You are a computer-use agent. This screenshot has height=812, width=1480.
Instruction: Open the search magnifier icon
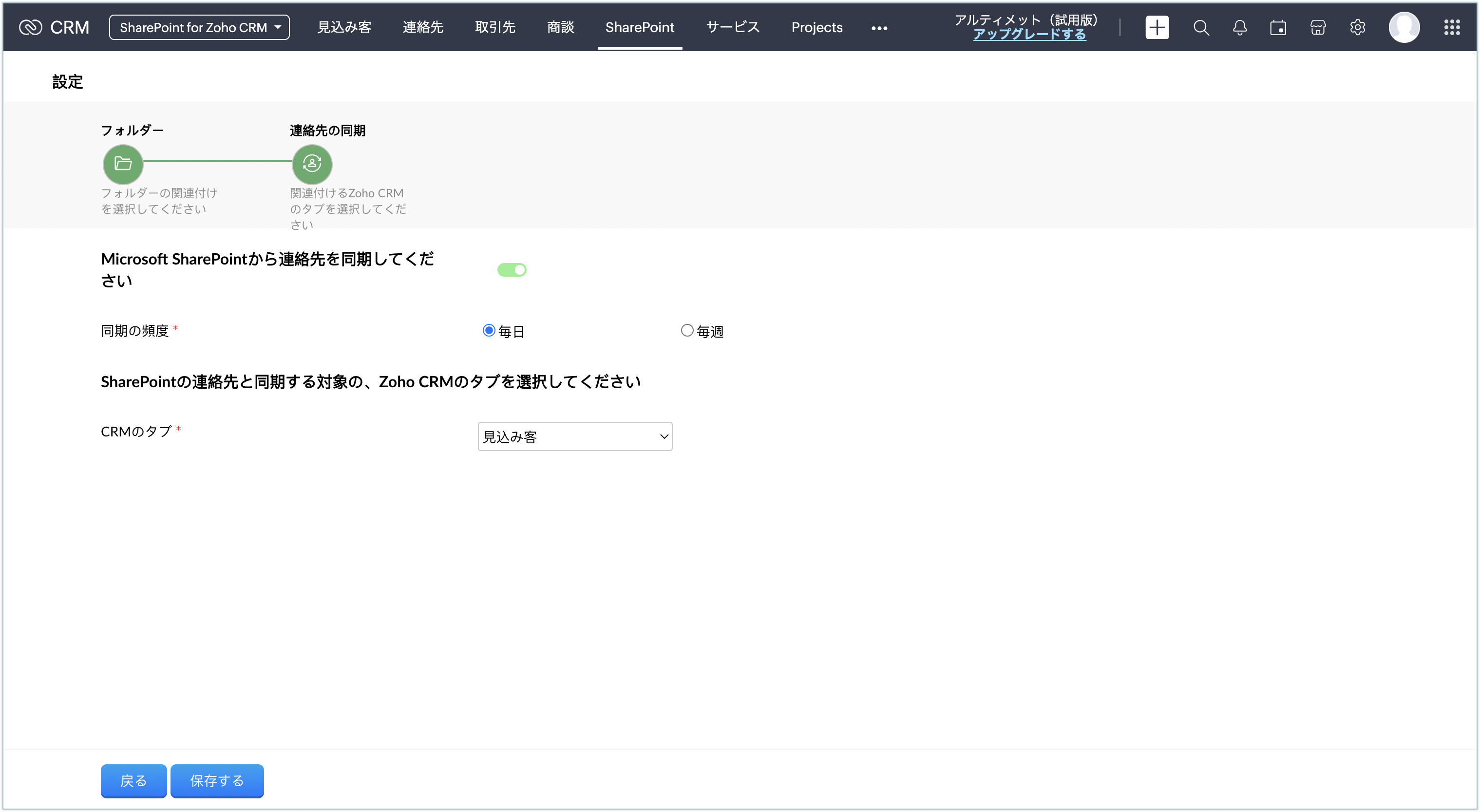click(x=1201, y=27)
